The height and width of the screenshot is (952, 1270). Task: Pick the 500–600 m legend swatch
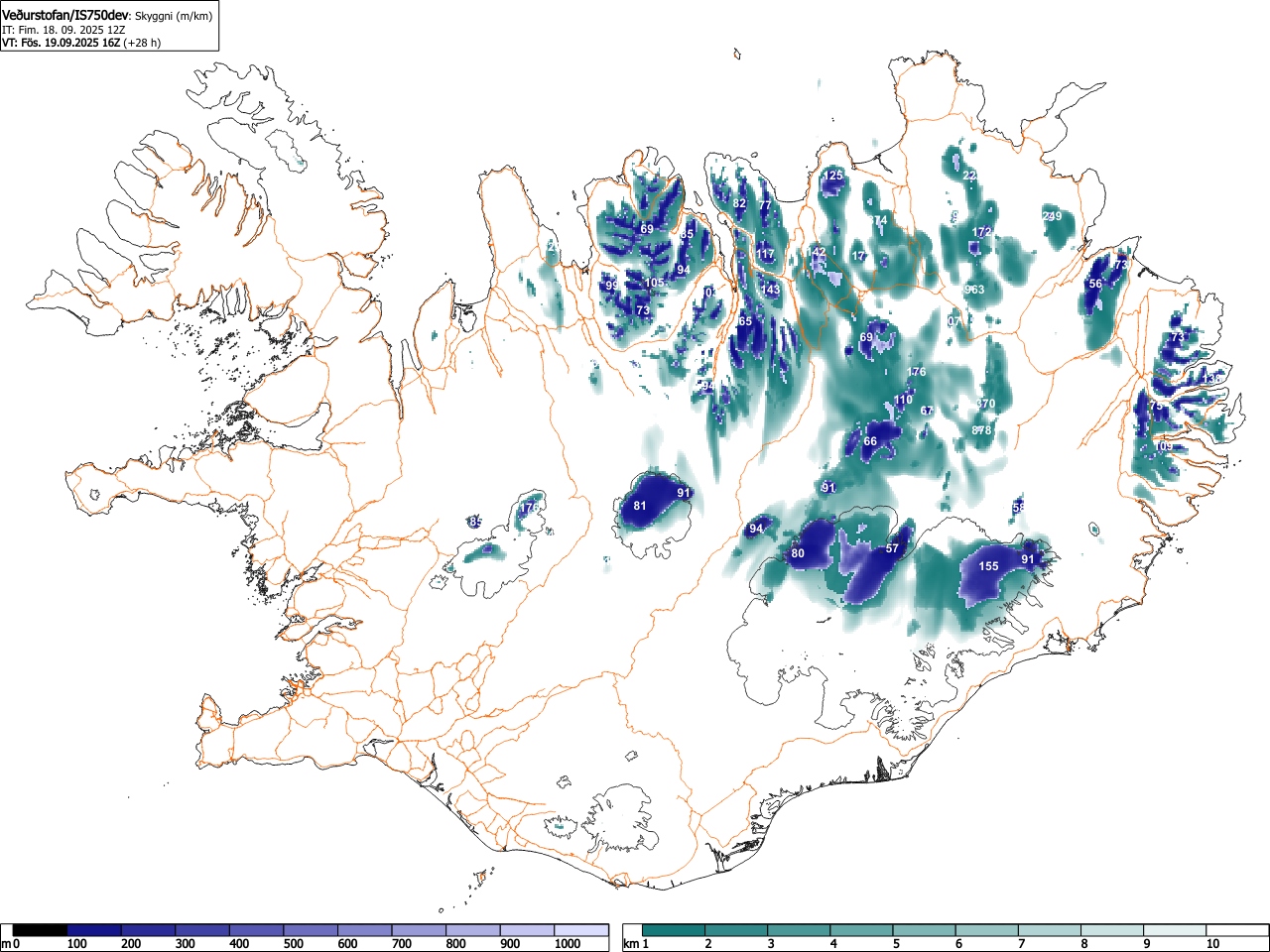coord(311,930)
